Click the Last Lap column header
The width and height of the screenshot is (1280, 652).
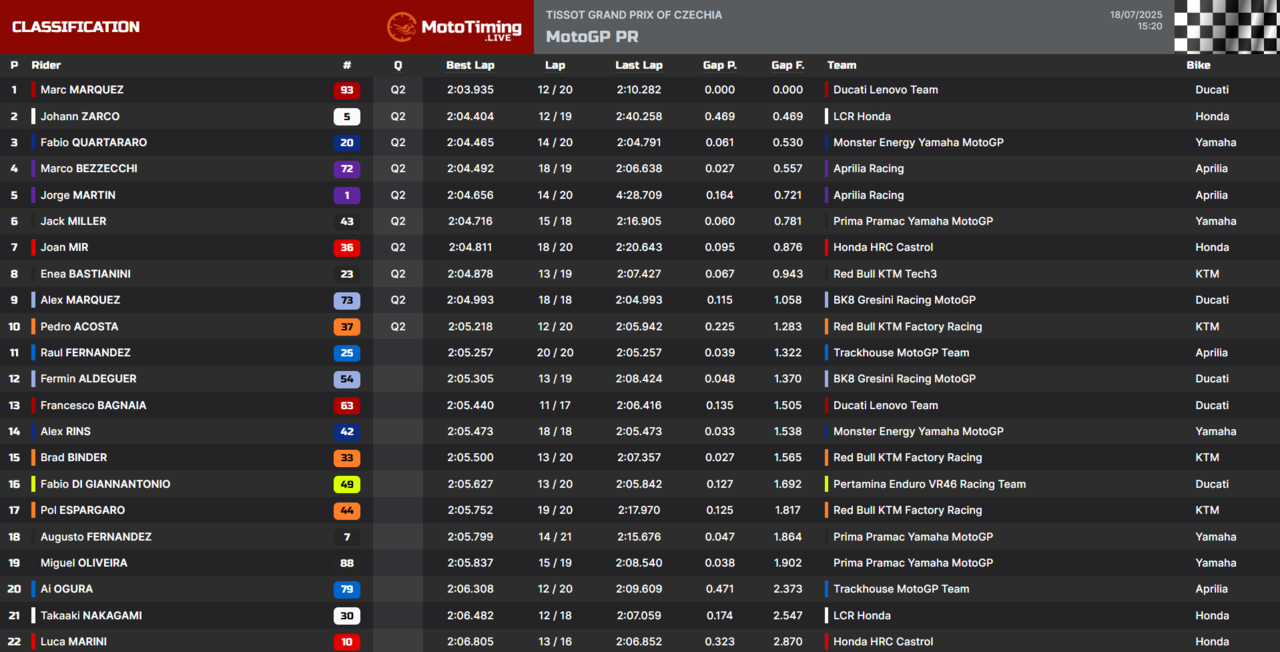tap(639, 65)
